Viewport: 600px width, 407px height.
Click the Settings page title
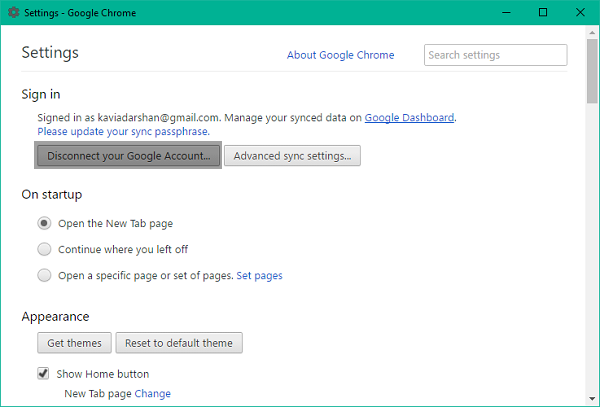pyautogui.click(x=50, y=52)
